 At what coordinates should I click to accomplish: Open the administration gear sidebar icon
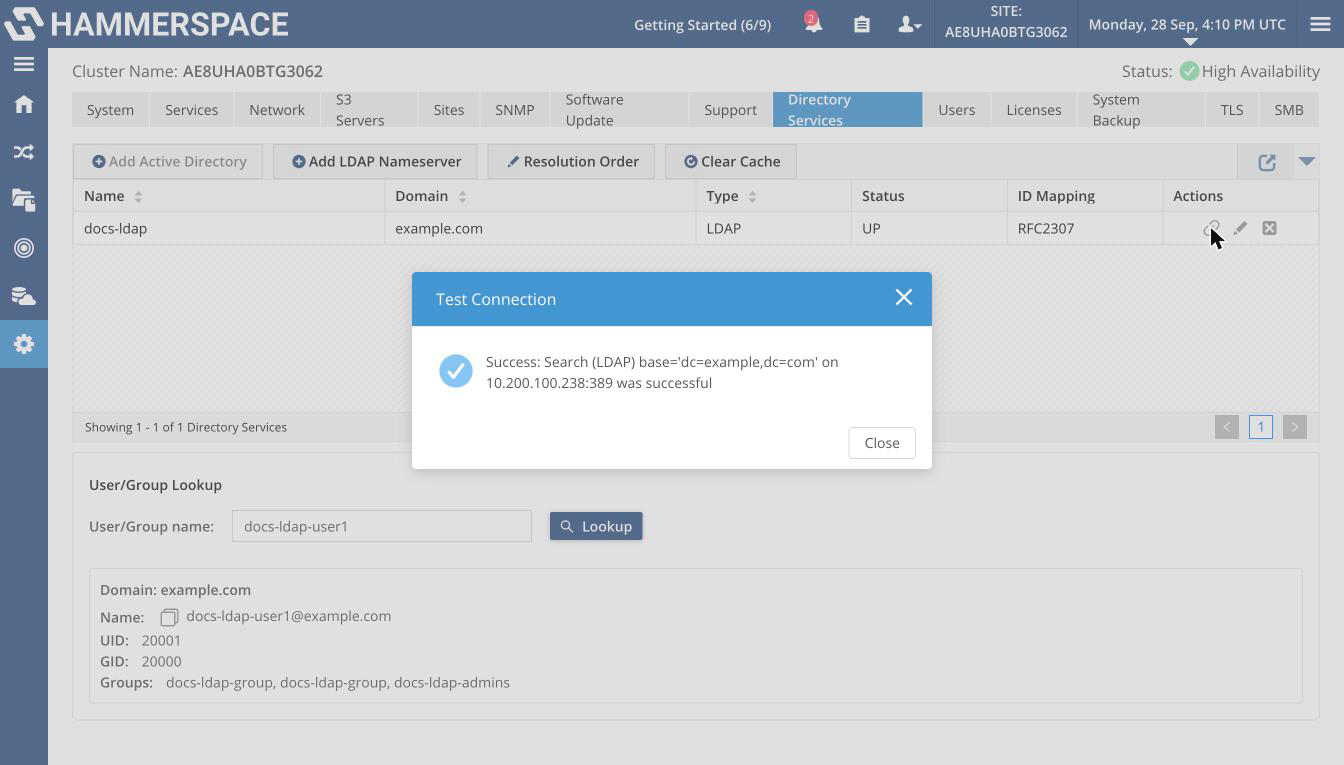click(x=24, y=344)
